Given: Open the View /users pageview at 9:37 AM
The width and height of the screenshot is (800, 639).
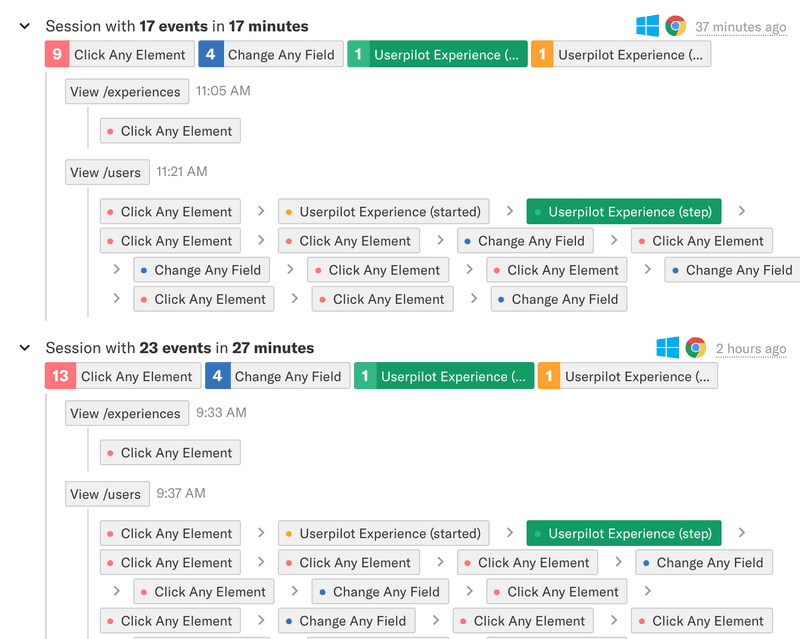Looking at the screenshot, I should pyautogui.click(x=108, y=494).
